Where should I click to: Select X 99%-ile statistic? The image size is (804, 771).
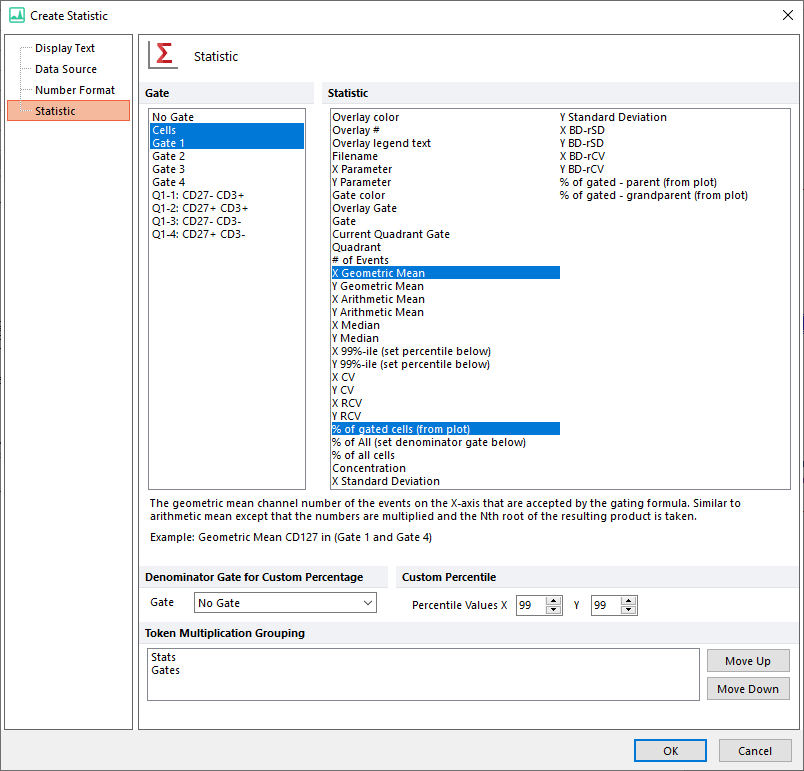[x=446, y=351]
